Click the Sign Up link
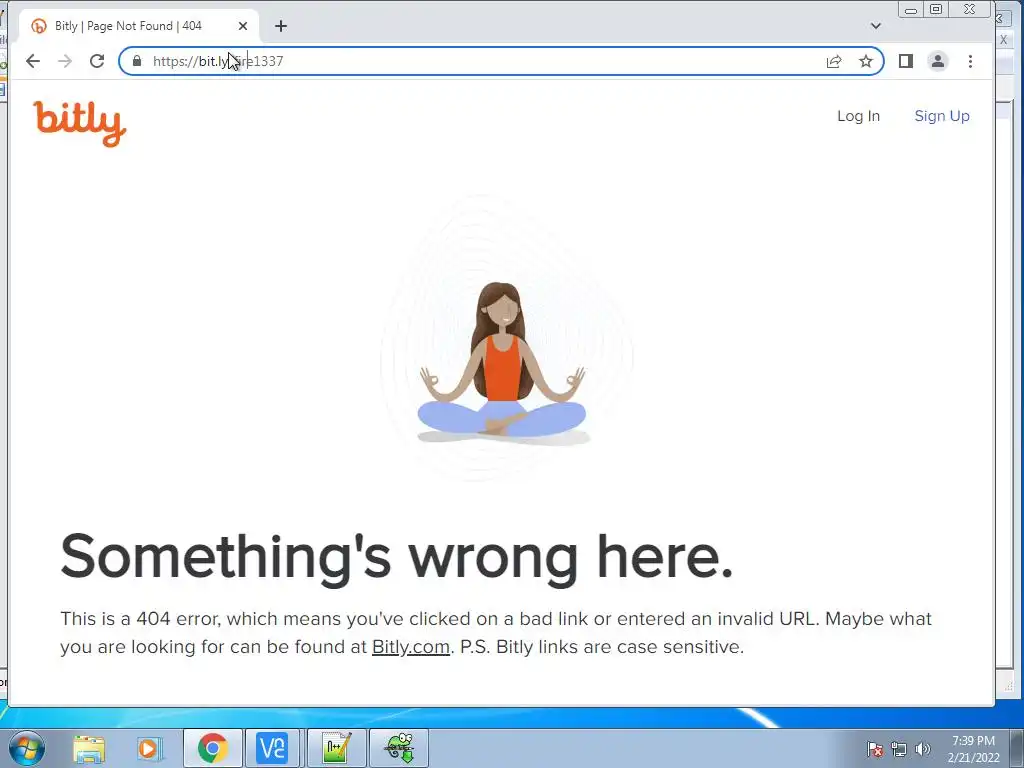 [x=942, y=116]
